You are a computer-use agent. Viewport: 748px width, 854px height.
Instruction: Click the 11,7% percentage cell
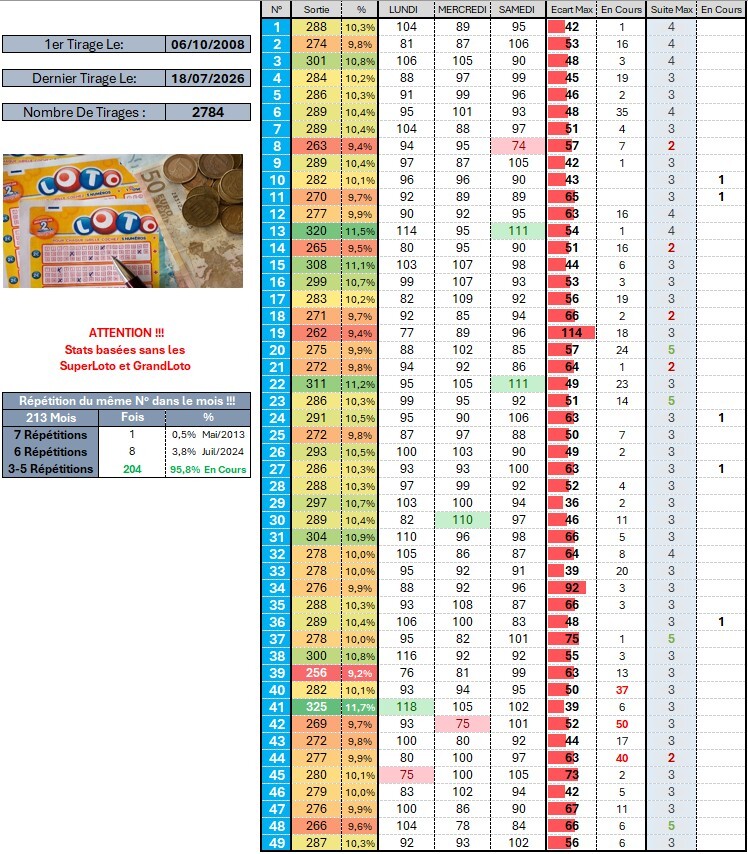point(360,707)
